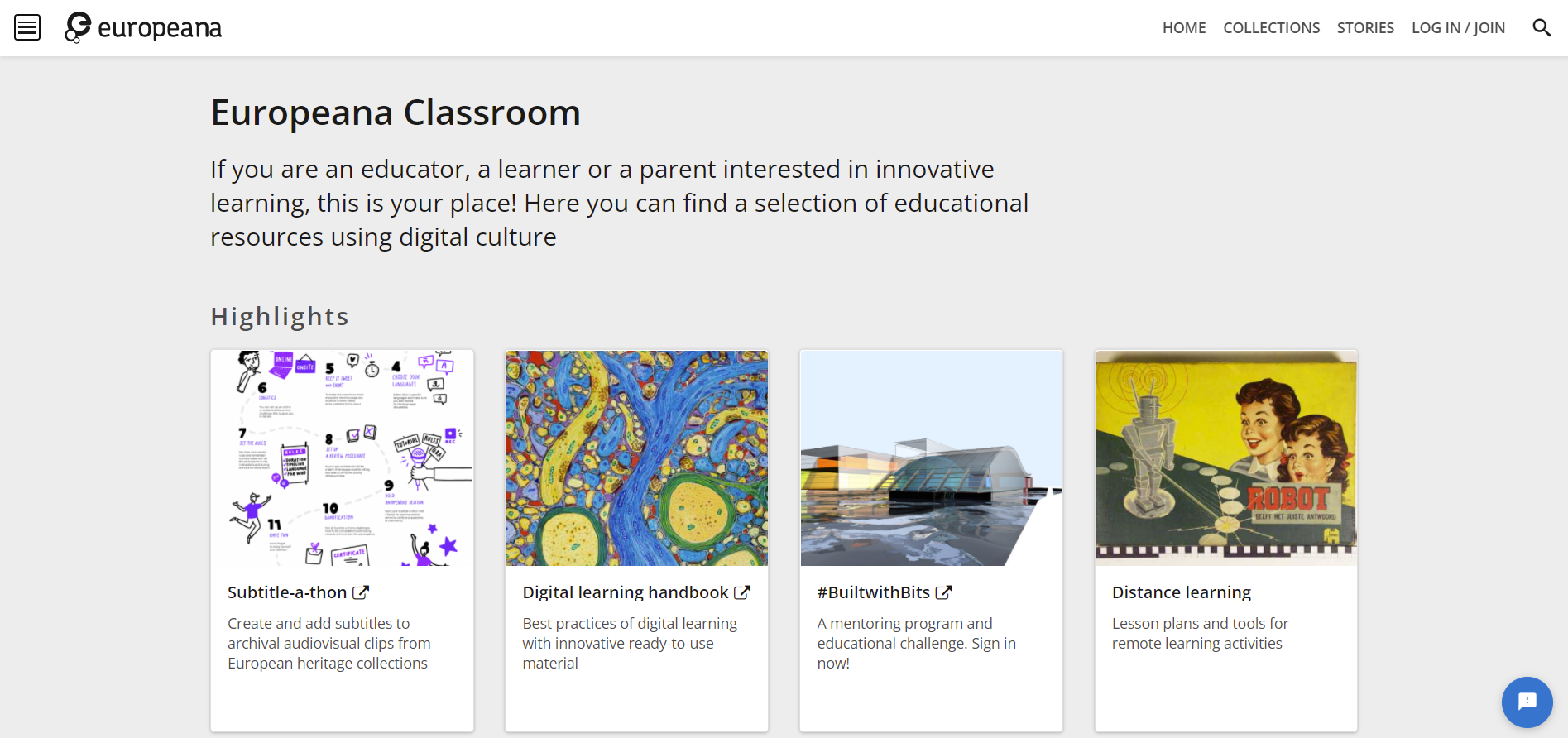Click the Distance learning card description text

(1199, 634)
